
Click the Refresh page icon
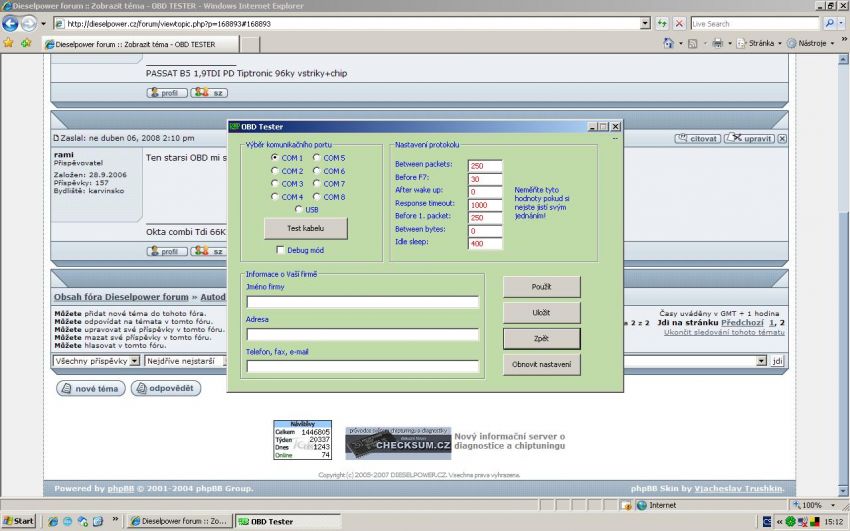point(662,23)
